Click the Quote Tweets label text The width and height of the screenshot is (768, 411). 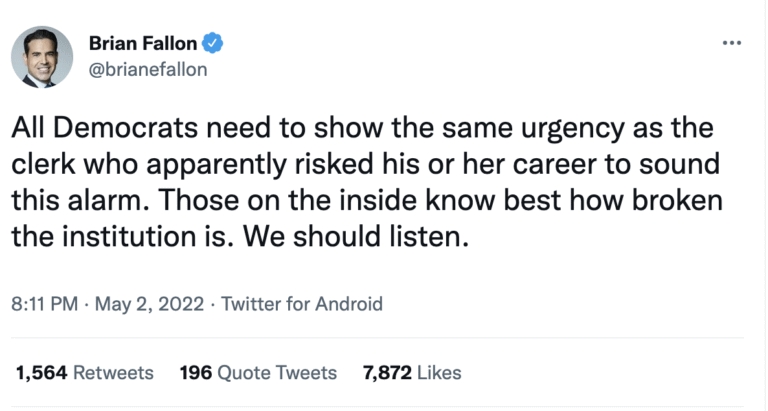click(x=277, y=373)
